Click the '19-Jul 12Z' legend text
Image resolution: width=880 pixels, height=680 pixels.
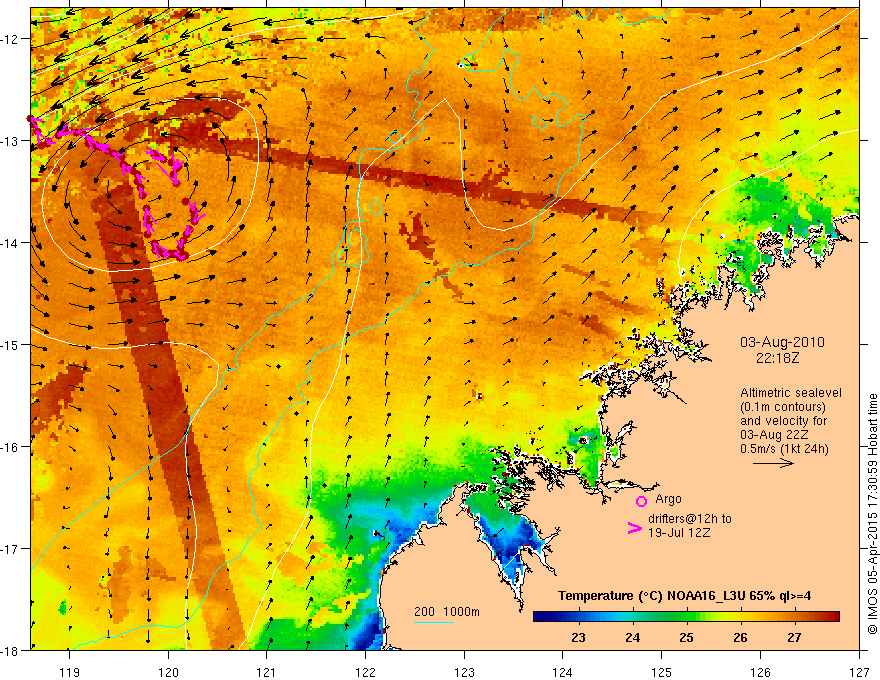[x=679, y=532]
